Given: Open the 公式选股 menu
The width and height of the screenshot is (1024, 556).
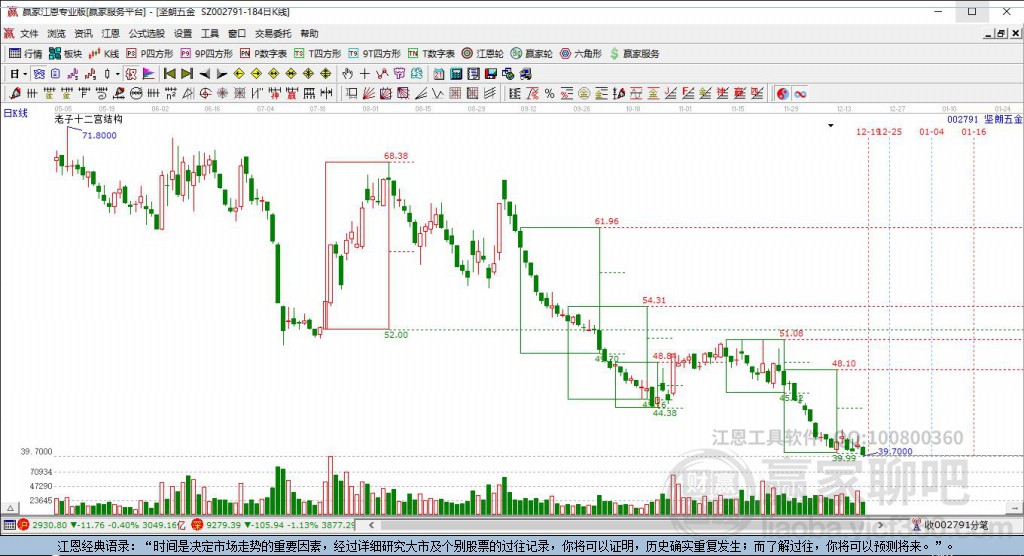Looking at the screenshot, I should click(x=146, y=33).
